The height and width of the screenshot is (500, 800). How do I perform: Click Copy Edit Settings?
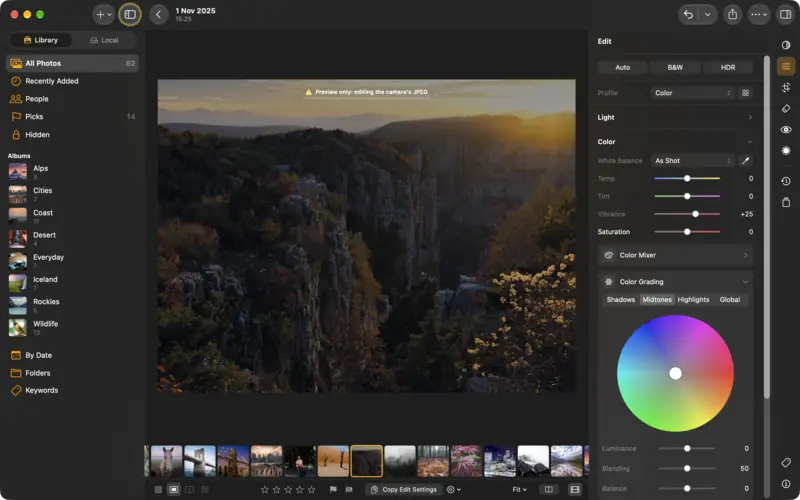coord(404,490)
